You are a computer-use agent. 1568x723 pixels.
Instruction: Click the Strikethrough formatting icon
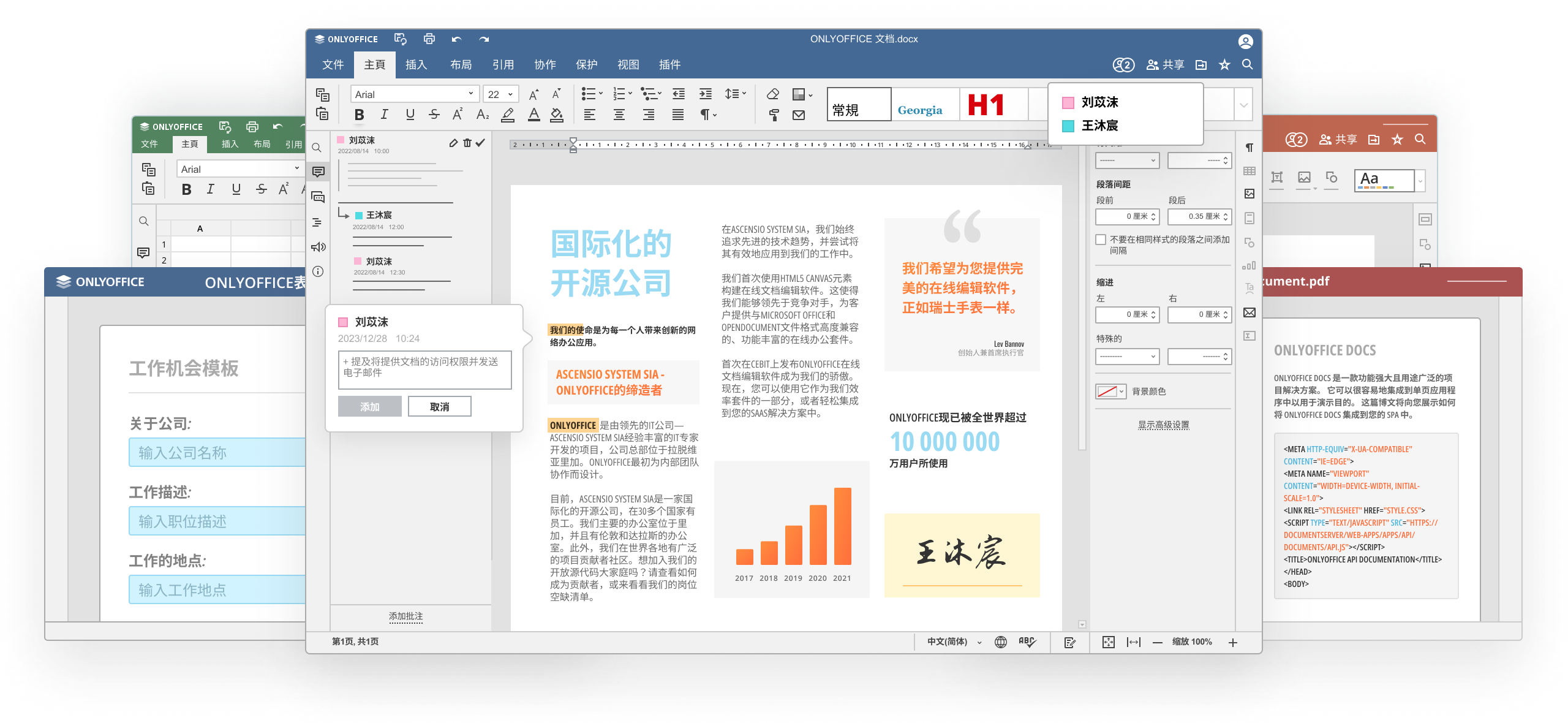coord(434,115)
